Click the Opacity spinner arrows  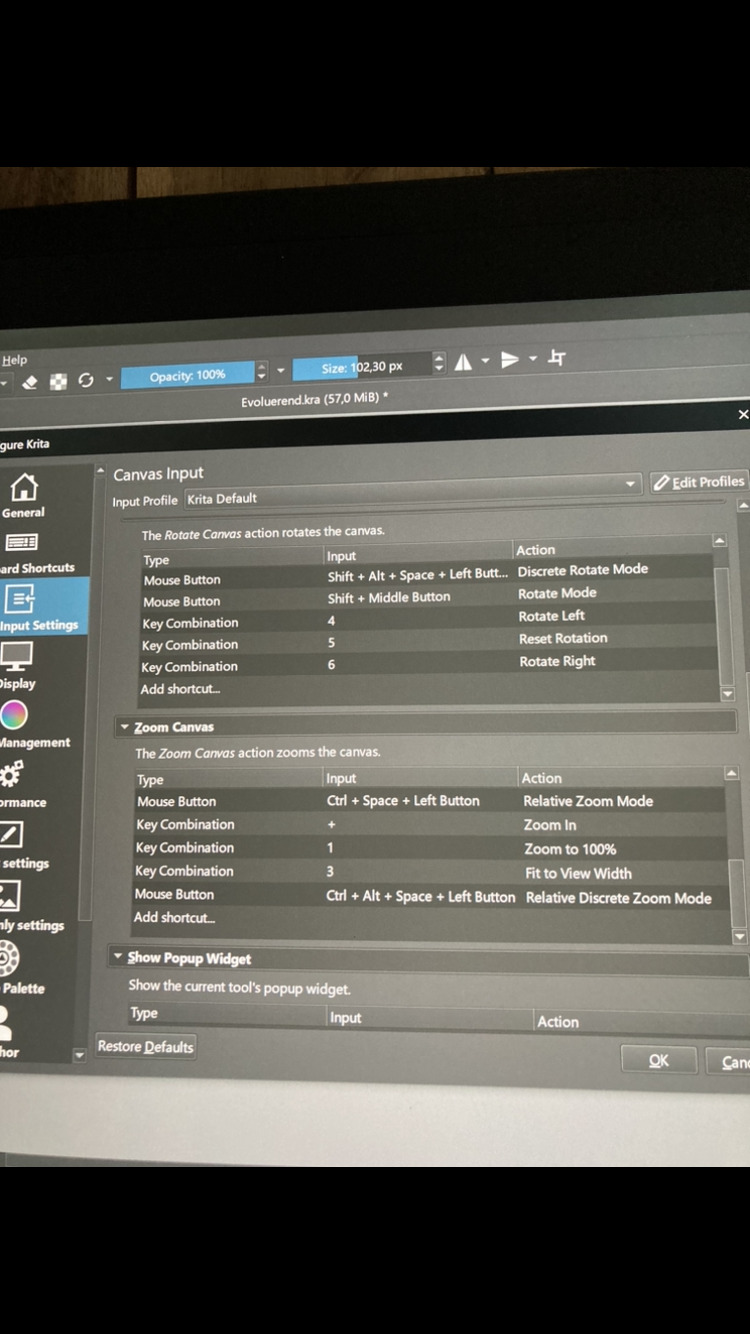262,372
